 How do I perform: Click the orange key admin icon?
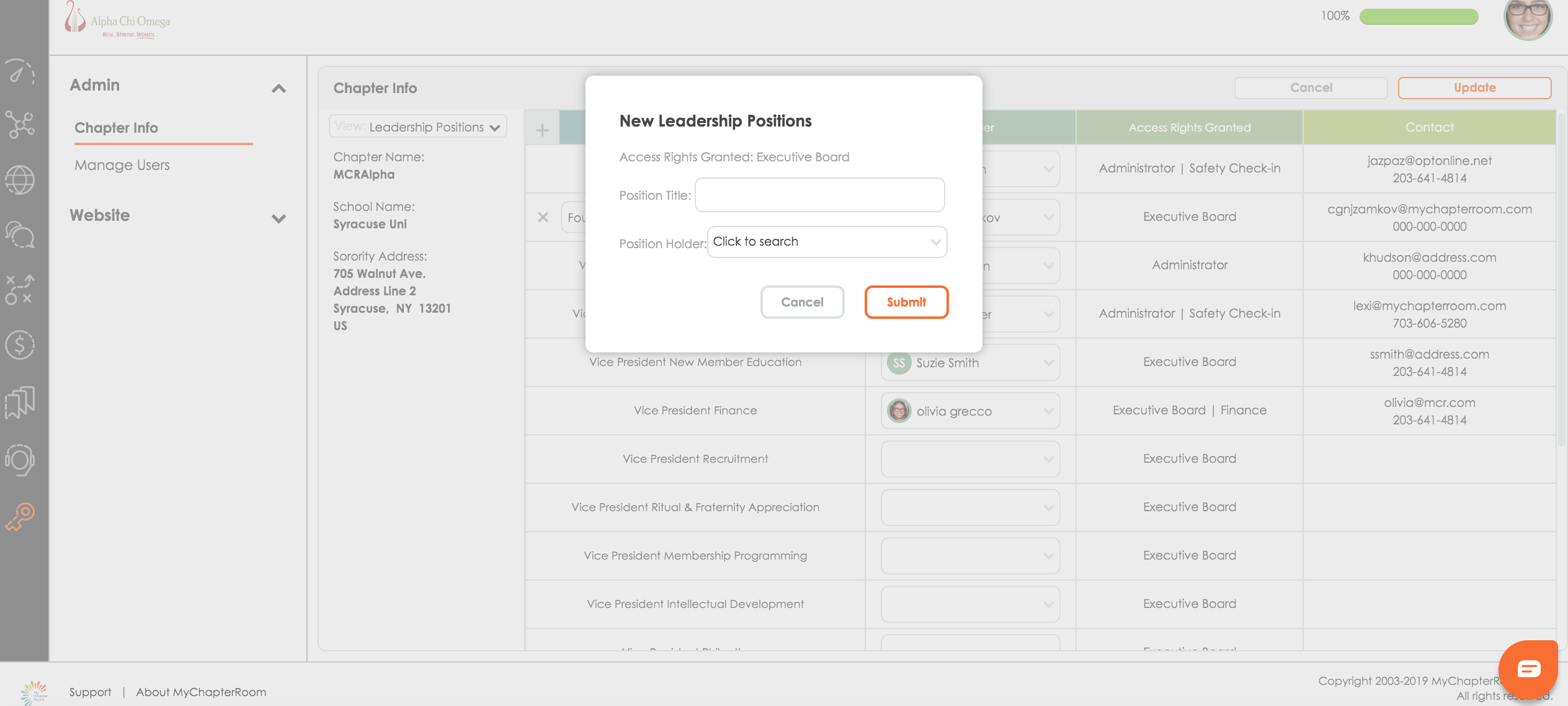(x=20, y=516)
